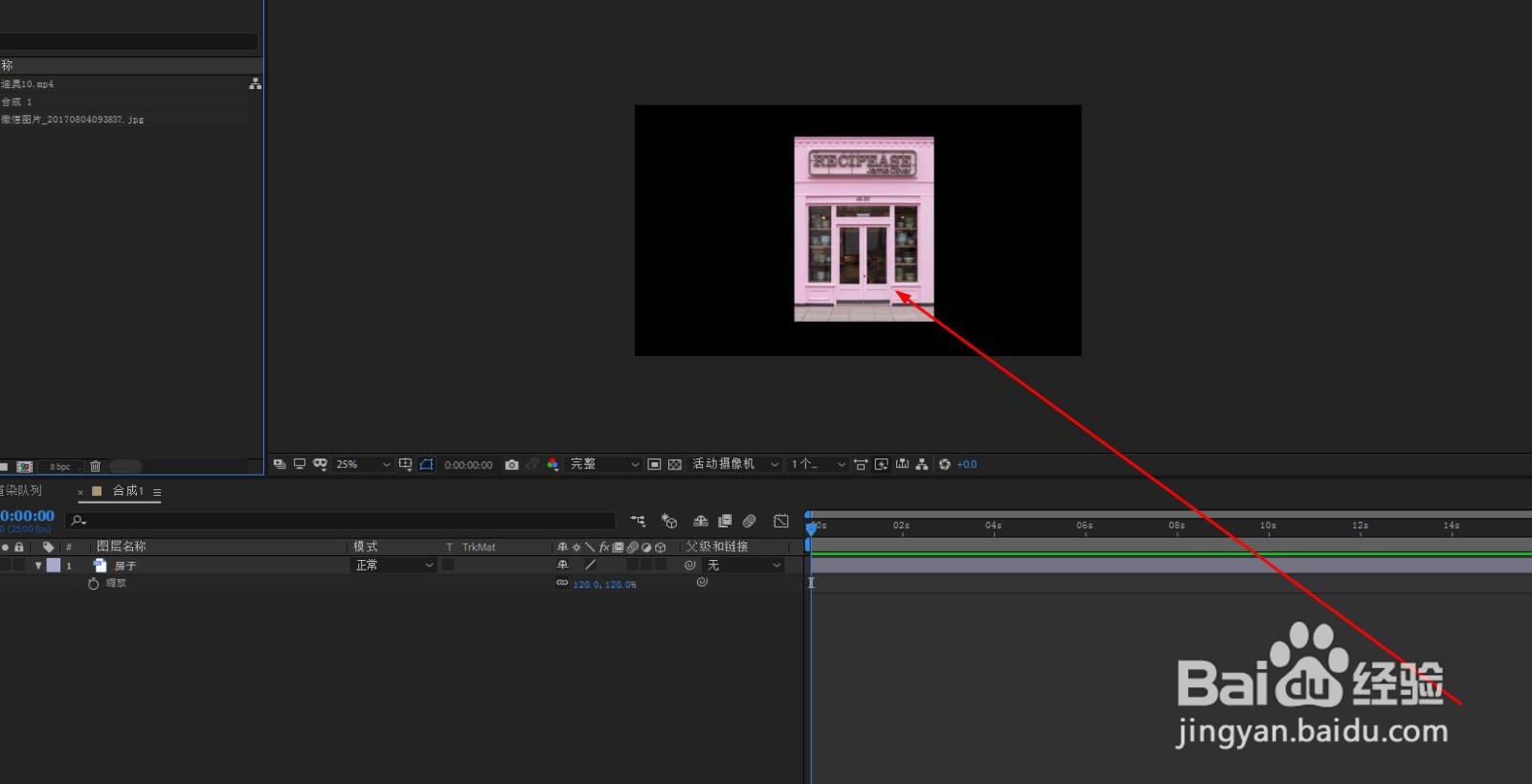Toggle the shy switch for 房子 layer
The width and height of the screenshot is (1532, 784).
point(563,565)
